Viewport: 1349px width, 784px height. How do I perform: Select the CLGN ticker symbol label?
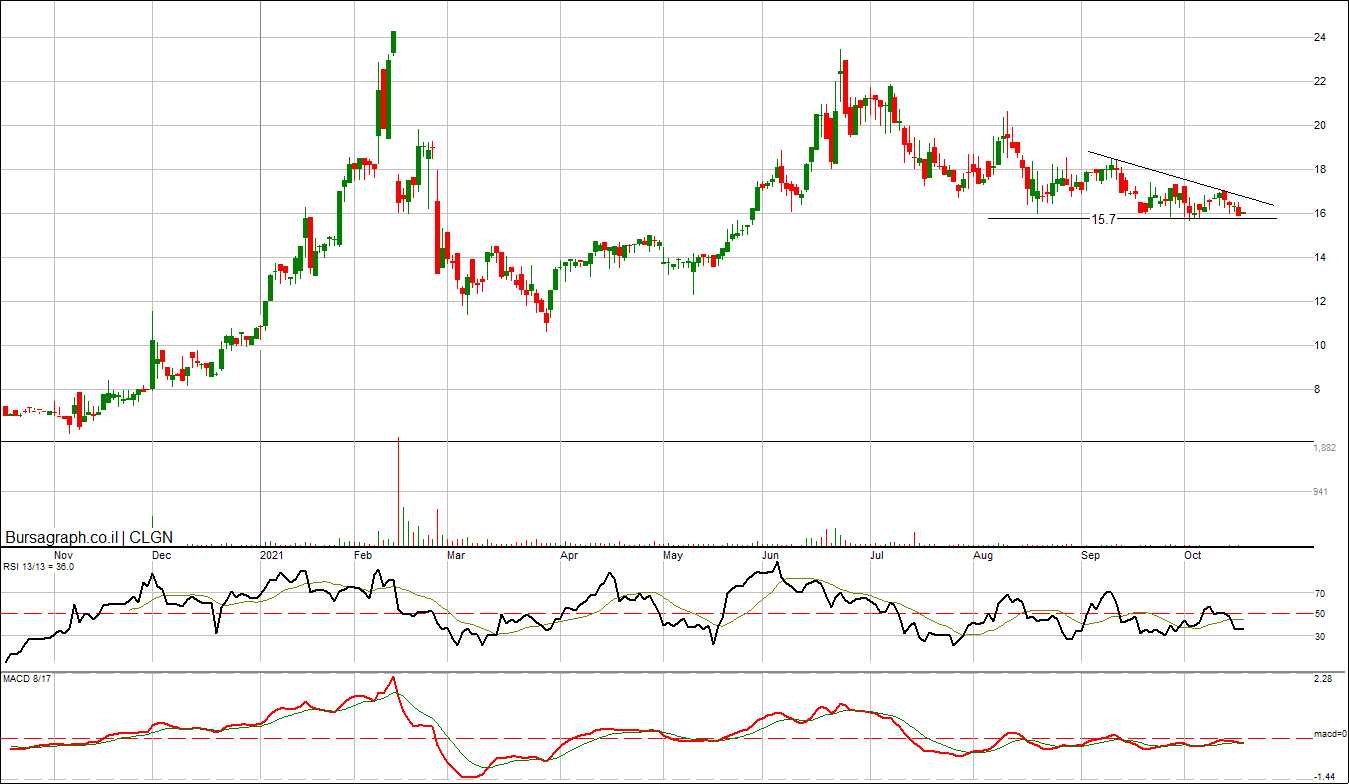click(151, 537)
